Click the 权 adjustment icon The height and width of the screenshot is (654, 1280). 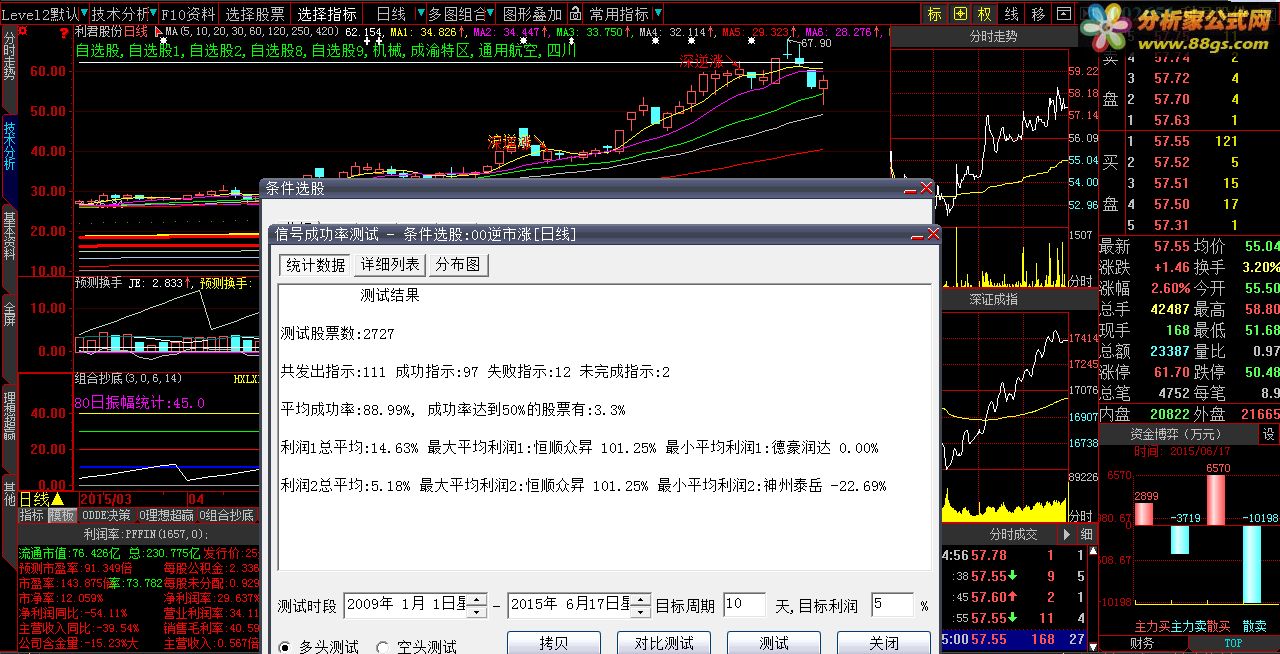point(986,14)
